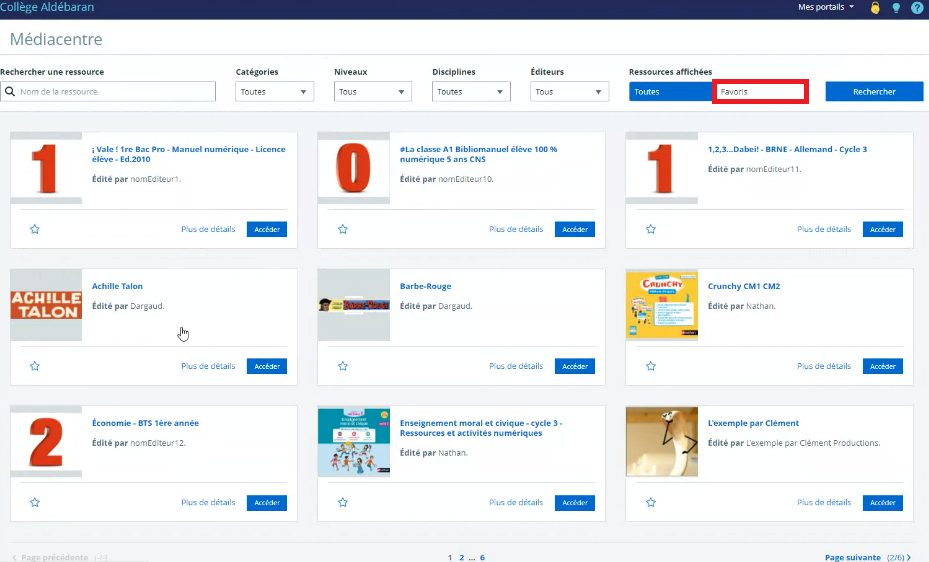Click Plus de détails for Barbe-Rouge
Screen dimensions: 929x562
point(516,366)
